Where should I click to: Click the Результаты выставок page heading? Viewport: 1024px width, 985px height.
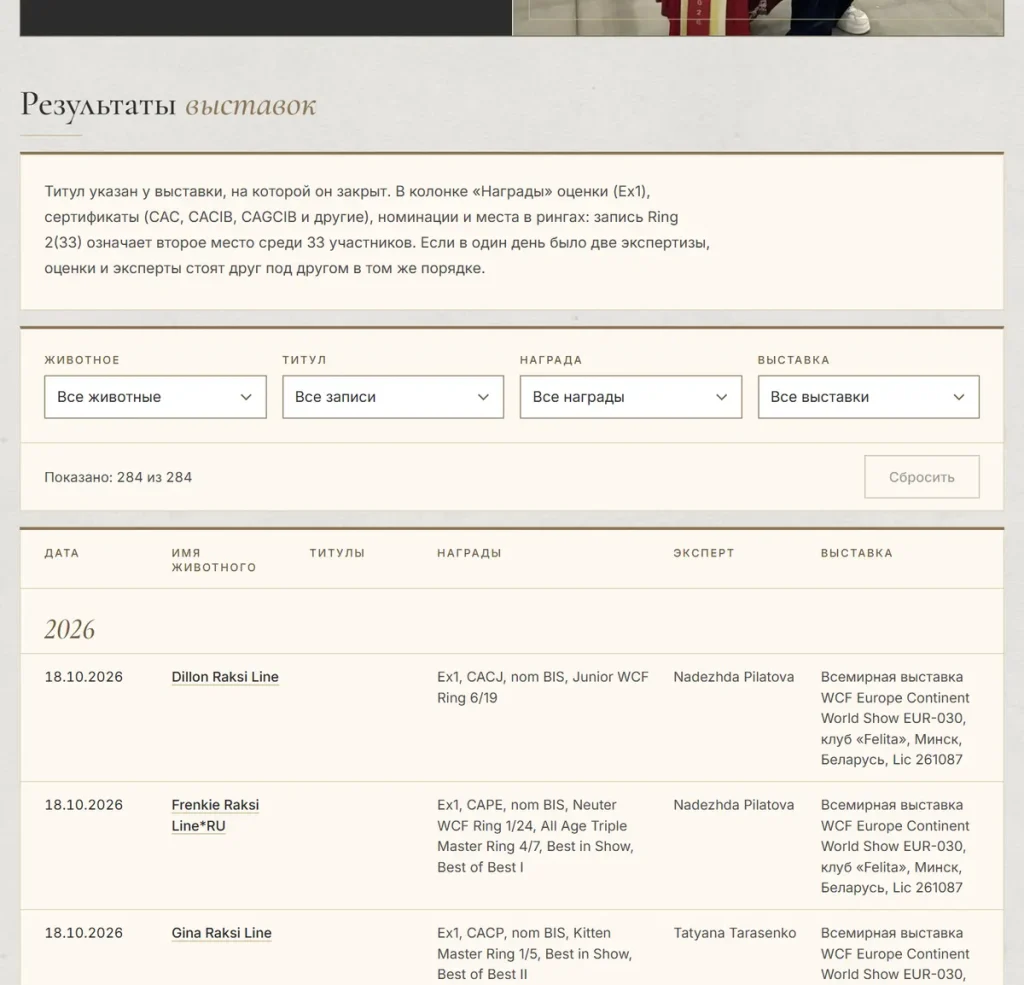tap(168, 105)
